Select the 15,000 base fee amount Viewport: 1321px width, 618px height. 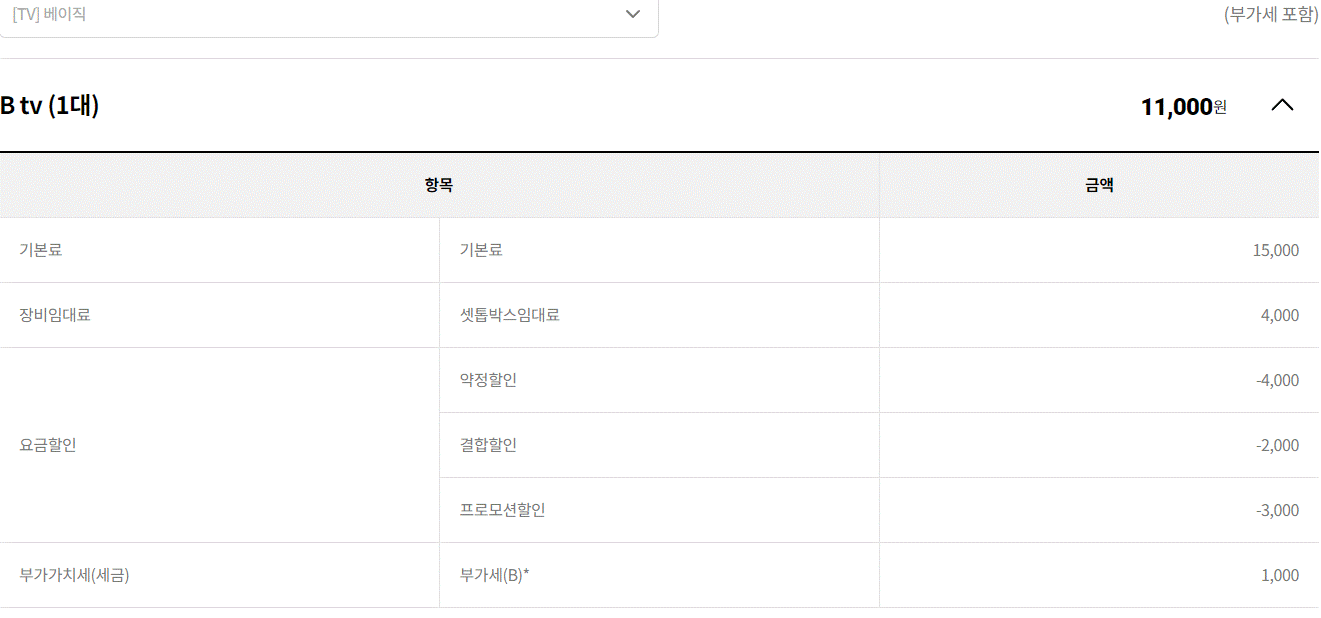tap(1275, 250)
